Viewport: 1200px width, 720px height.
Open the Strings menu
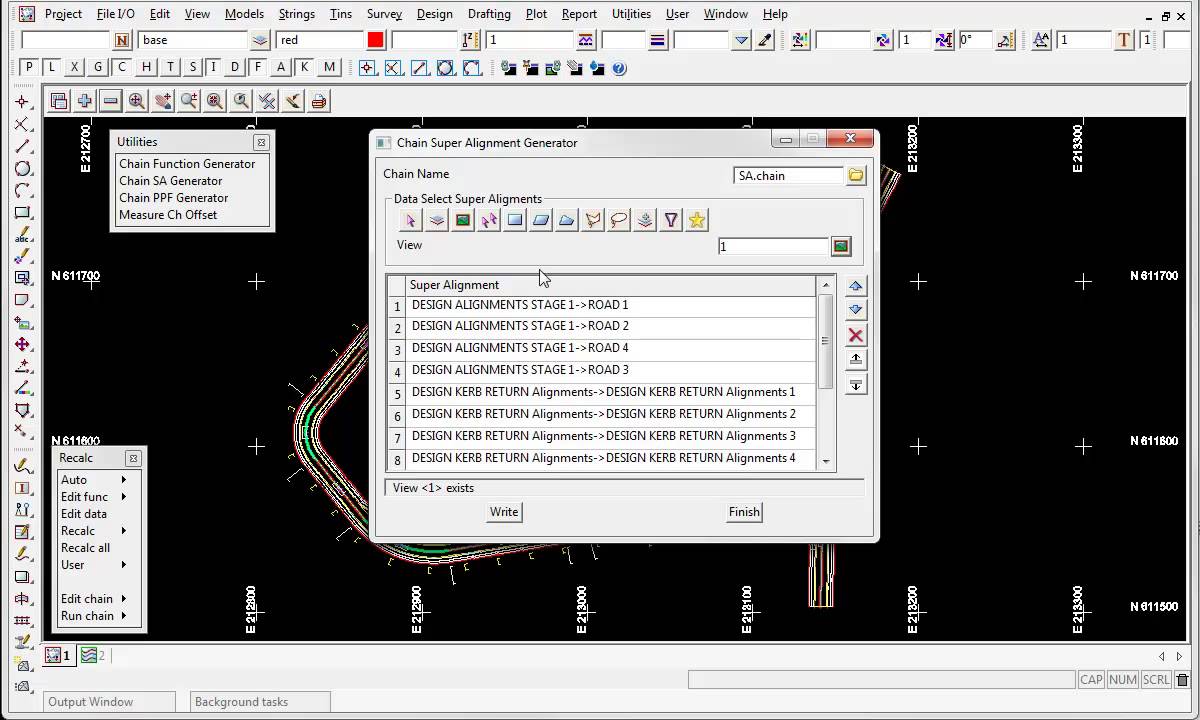coord(296,14)
